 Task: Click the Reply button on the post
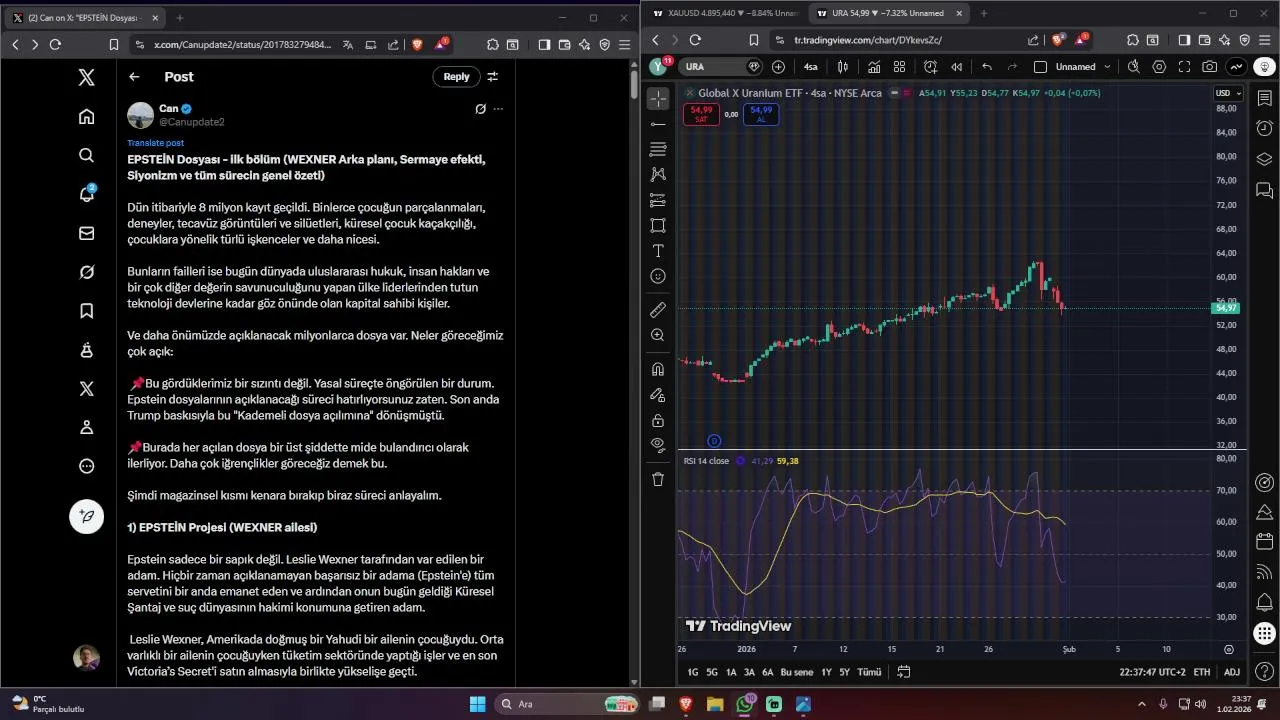(456, 77)
